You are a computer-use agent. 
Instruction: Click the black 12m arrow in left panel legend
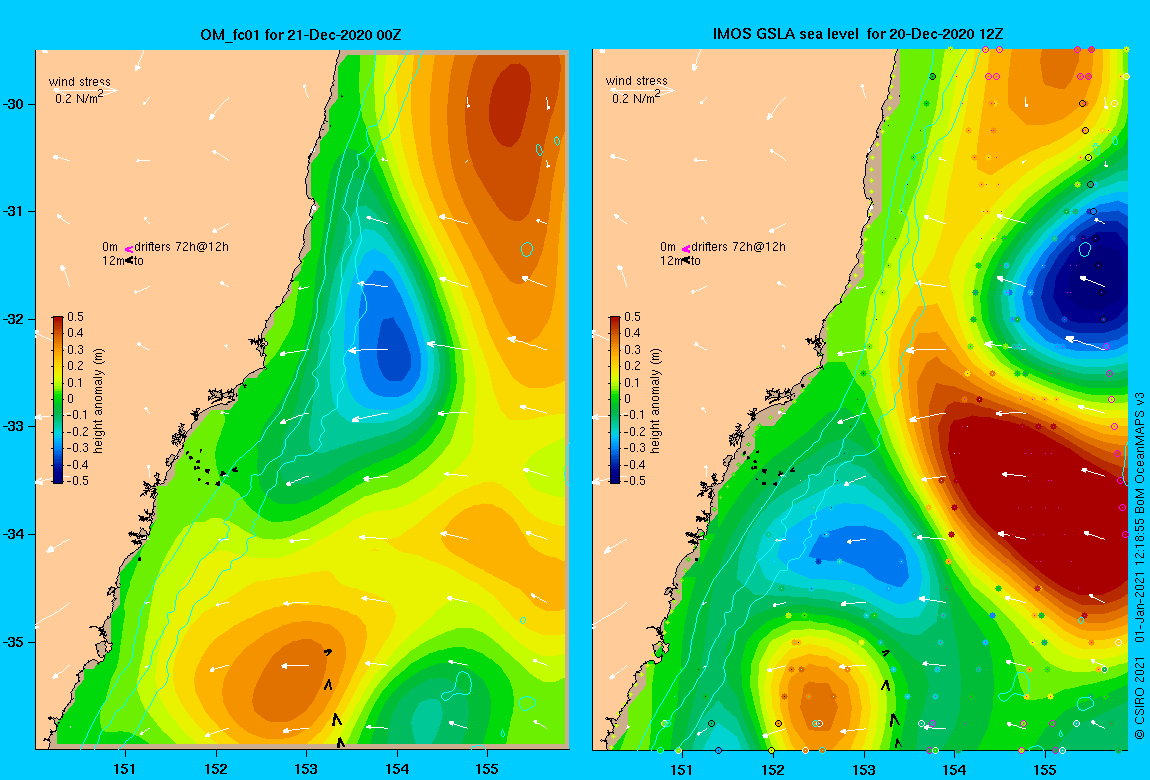(129, 260)
